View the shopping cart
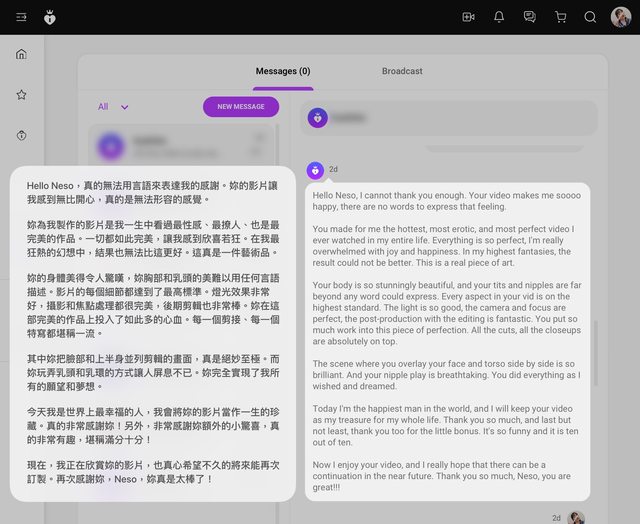Screen dimensions: 640x524 pos(560,17)
